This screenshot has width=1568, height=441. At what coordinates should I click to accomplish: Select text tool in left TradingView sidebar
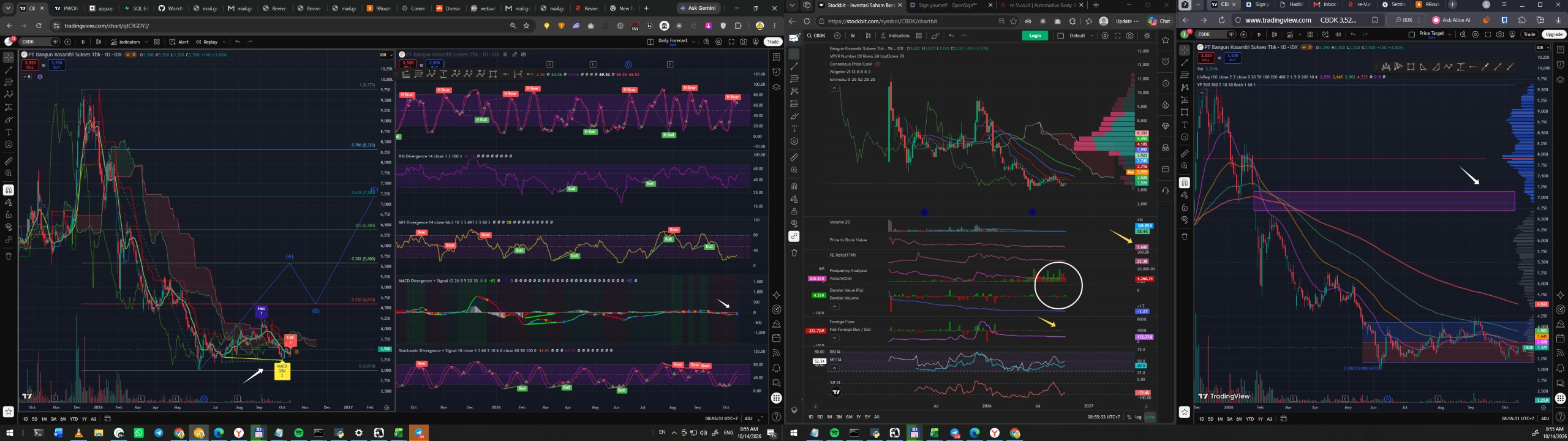(x=9, y=132)
